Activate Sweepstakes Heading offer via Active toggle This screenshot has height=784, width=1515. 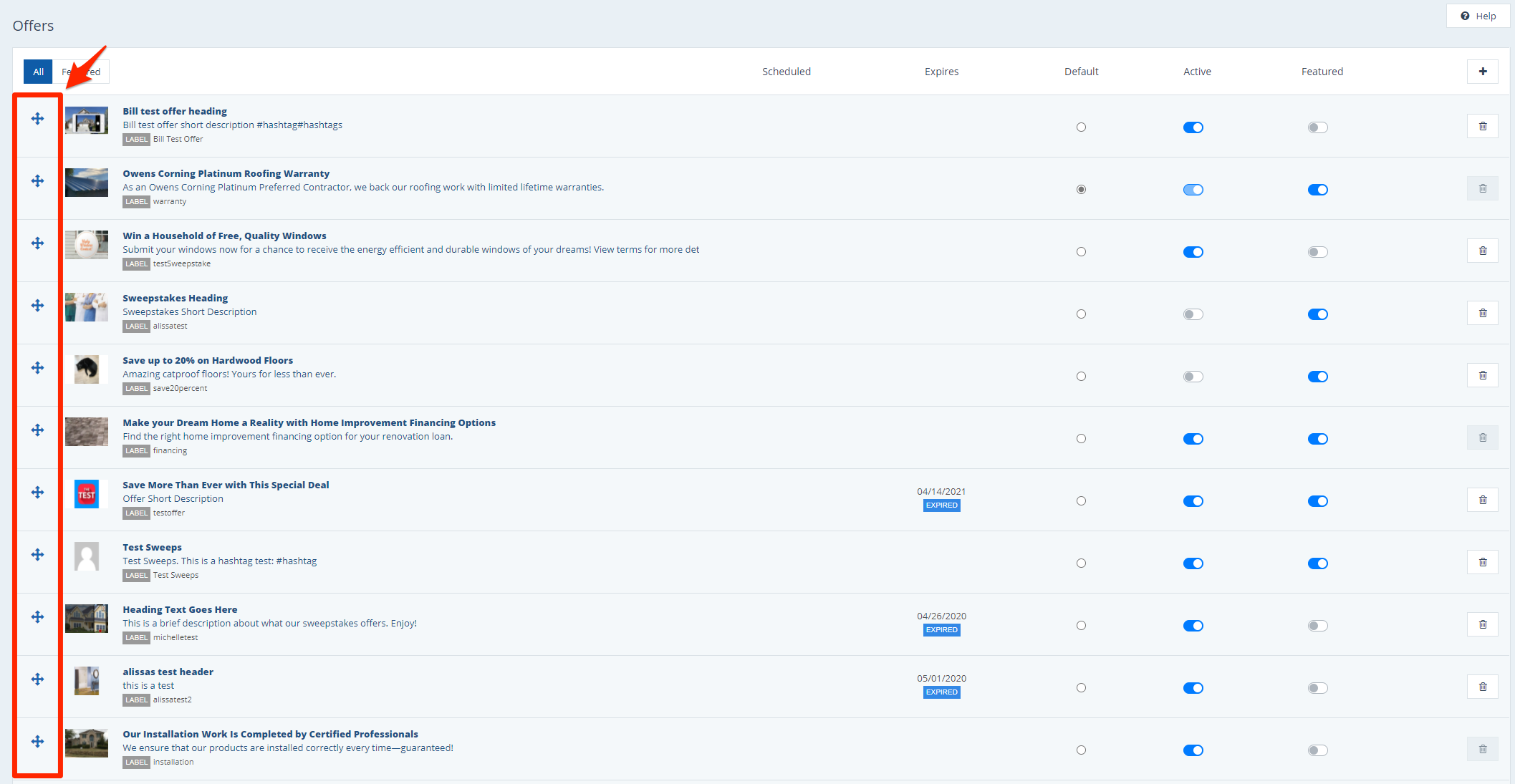(x=1193, y=314)
